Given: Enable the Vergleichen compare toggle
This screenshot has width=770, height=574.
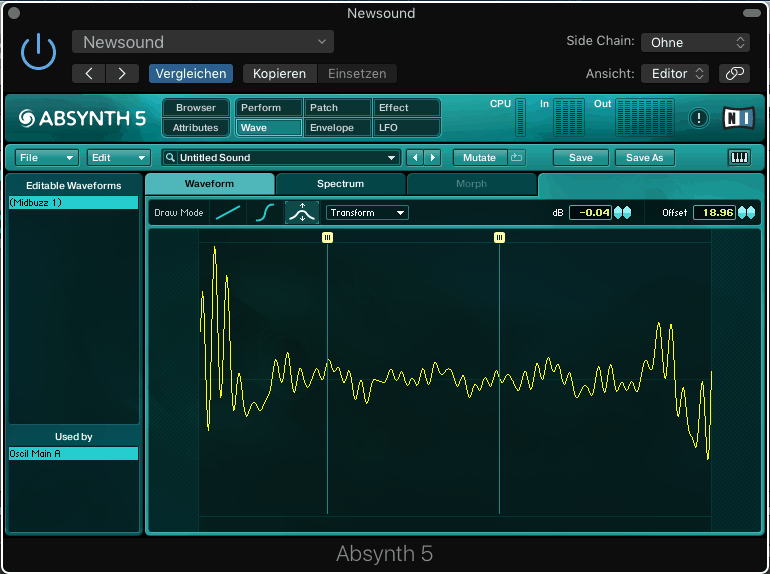Looking at the screenshot, I should coord(190,74).
